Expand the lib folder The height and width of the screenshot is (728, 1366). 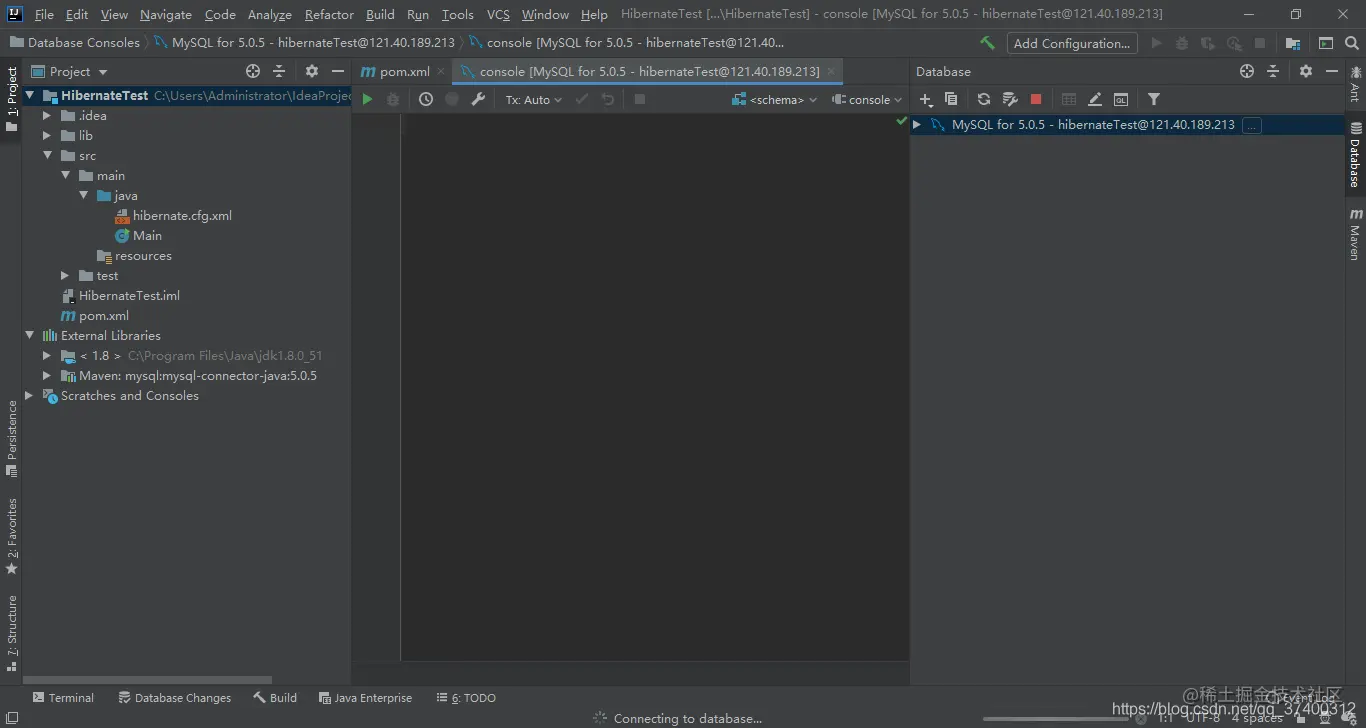click(47, 136)
